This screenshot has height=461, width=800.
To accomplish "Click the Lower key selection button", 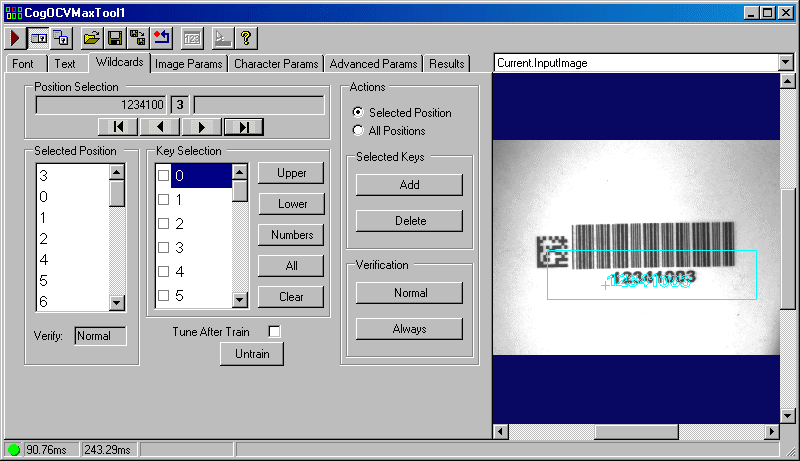I will 291,204.
